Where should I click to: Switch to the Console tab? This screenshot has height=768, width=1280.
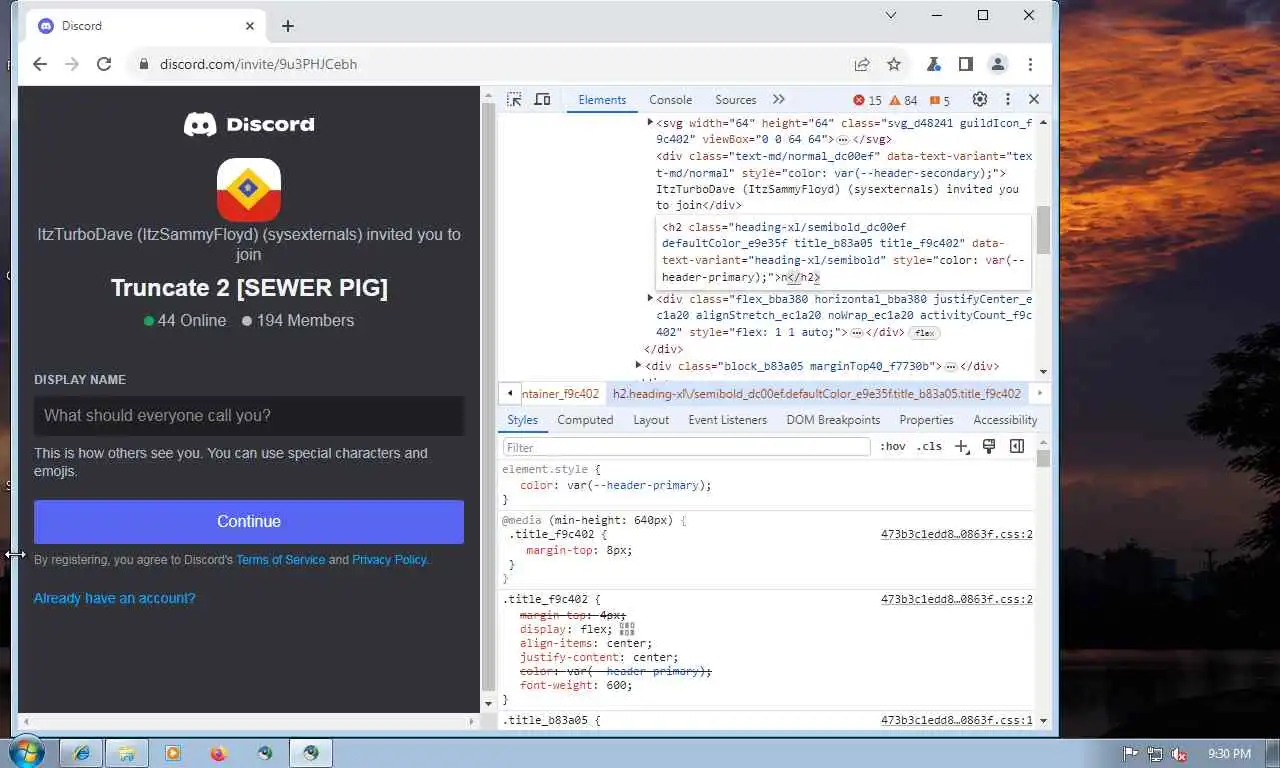(x=670, y=100)
